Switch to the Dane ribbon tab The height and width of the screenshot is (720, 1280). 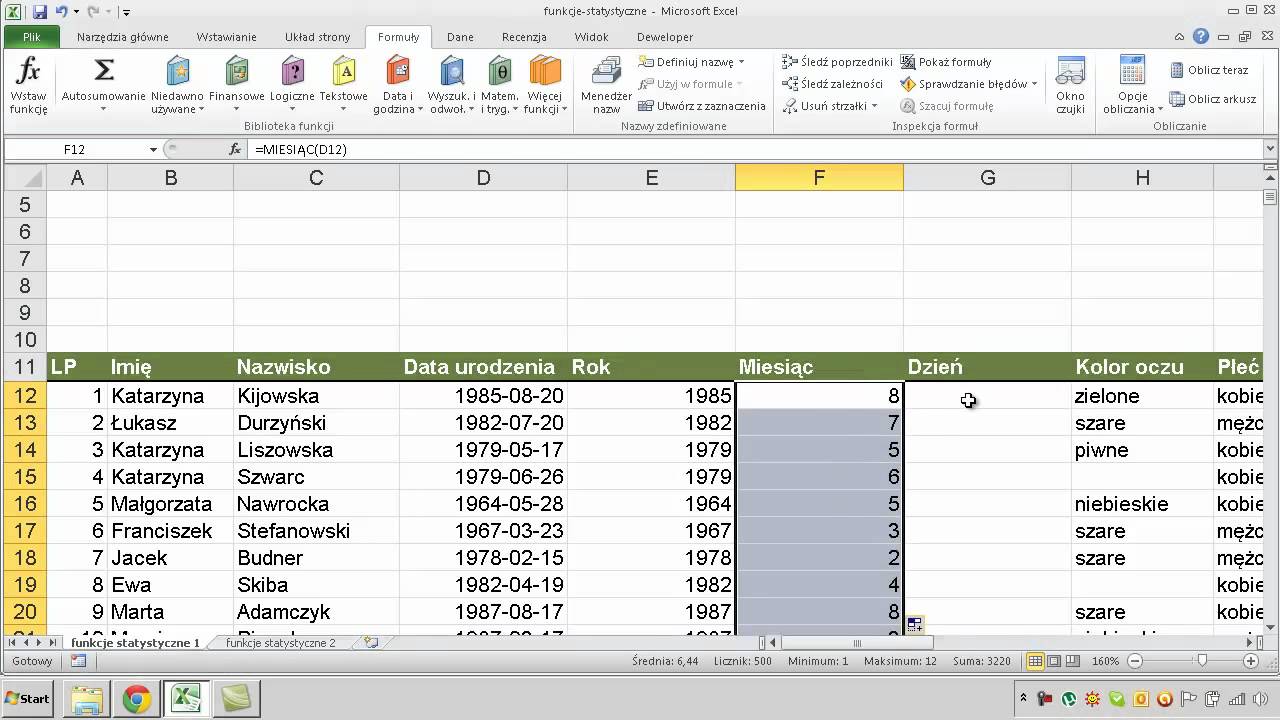460,37
